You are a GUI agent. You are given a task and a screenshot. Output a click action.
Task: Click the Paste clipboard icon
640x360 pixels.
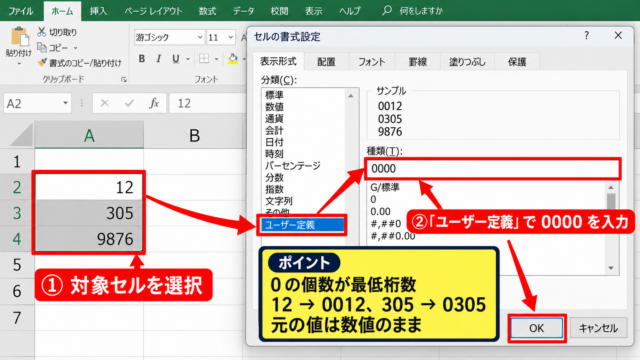click(19, 37)
